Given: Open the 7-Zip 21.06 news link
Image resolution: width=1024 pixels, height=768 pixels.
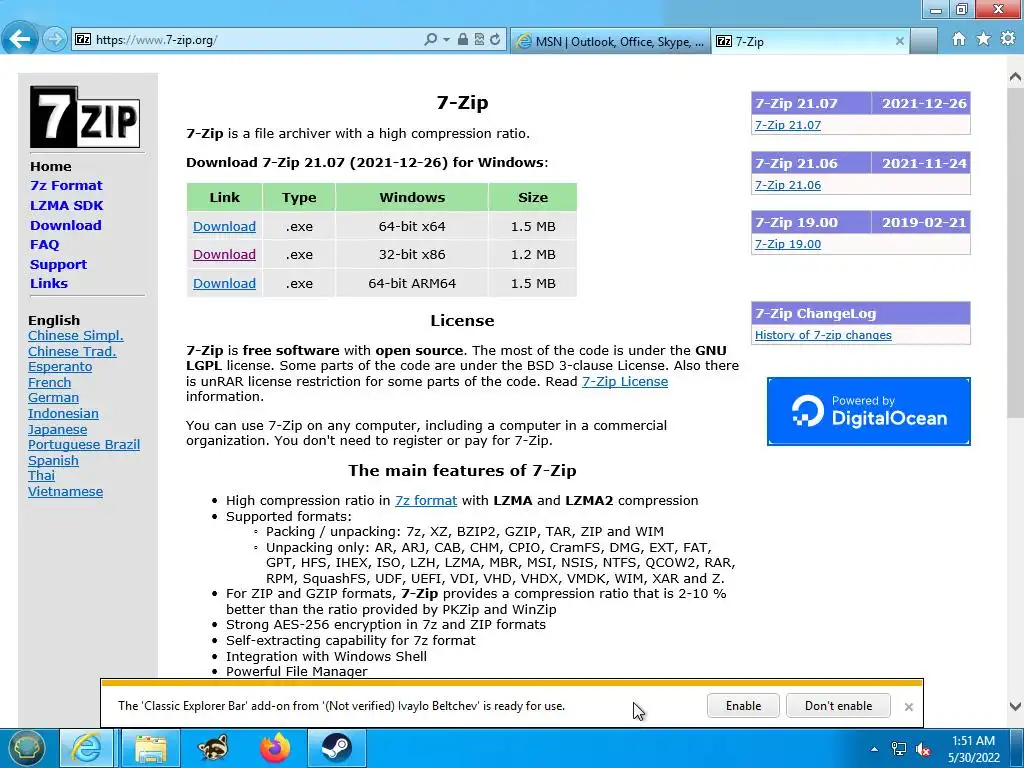Looking at the screenshot, I should [788, 185].
